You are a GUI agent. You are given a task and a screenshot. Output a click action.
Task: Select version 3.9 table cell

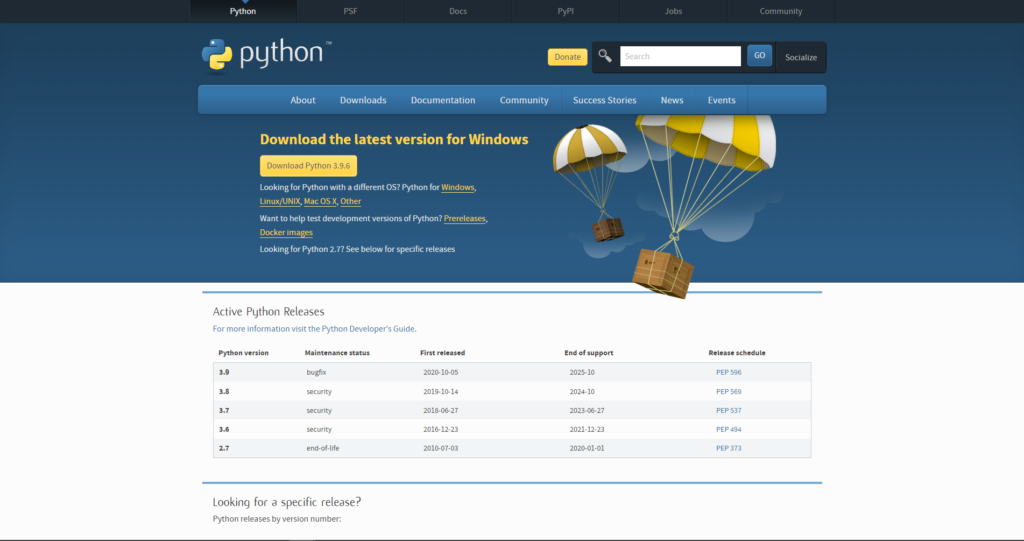pyautogui.click(x=224, y=372)
